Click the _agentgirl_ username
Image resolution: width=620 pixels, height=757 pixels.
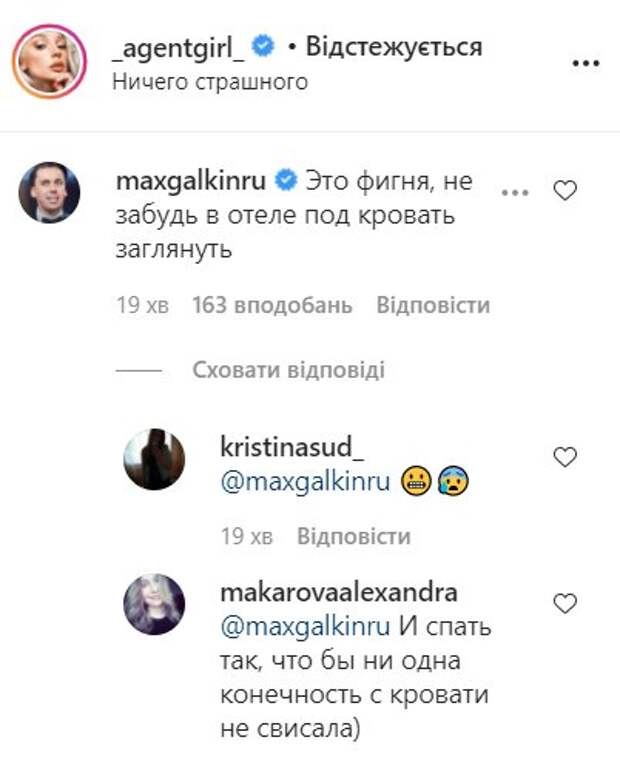[x=178, y=46]
